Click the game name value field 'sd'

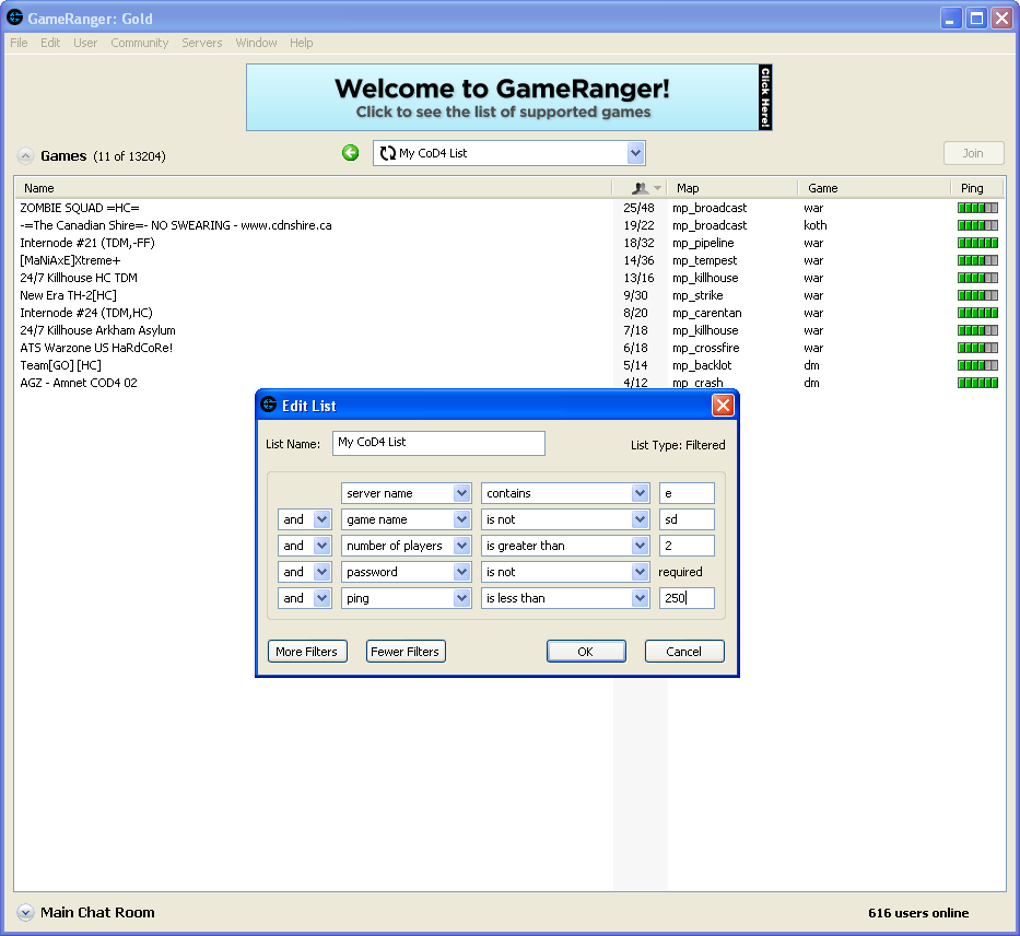[686, 519]
